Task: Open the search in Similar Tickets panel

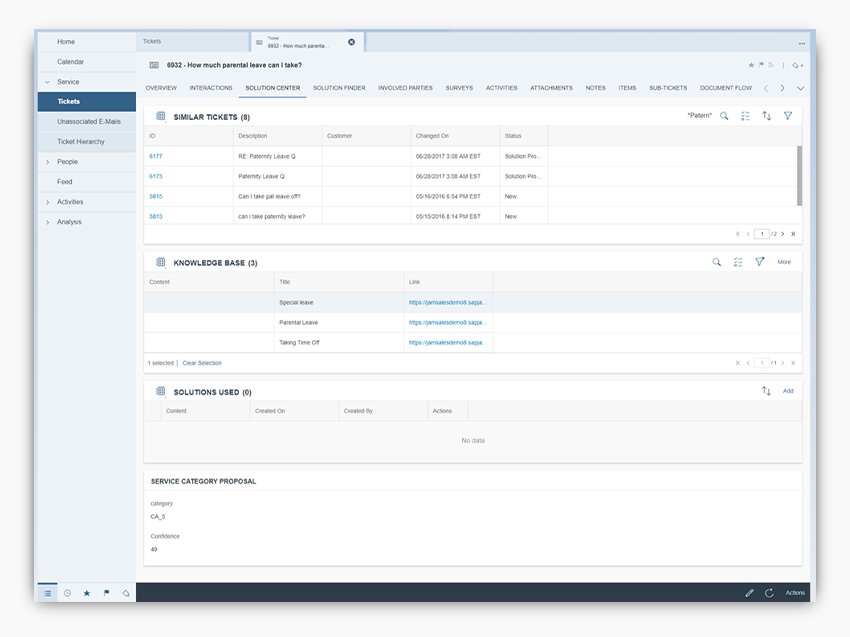Action: [724, 115]
